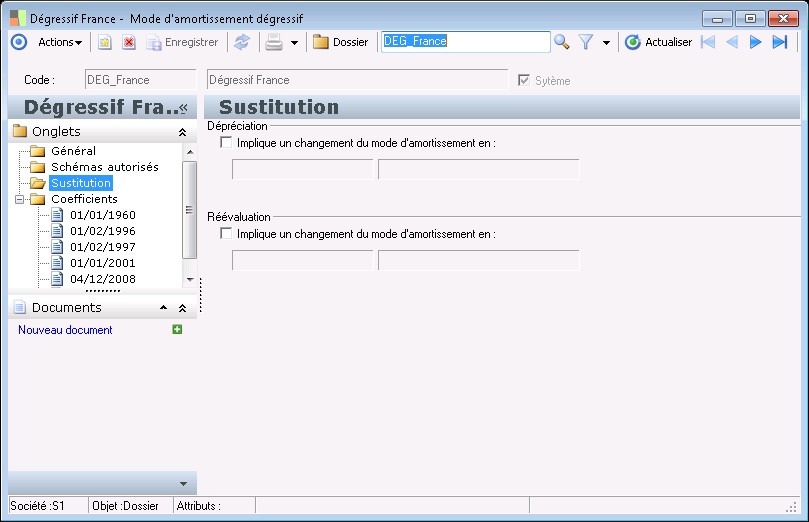Delete record with the red X icon

tap(128, 42)
